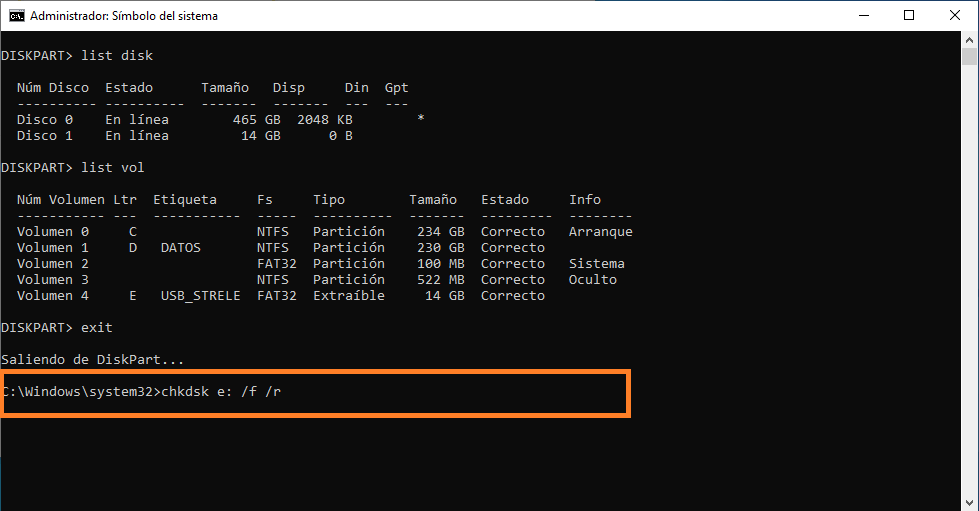979x511 pixels.
Task: Click the scrollbar down arrow
Action: coord(970,502)
